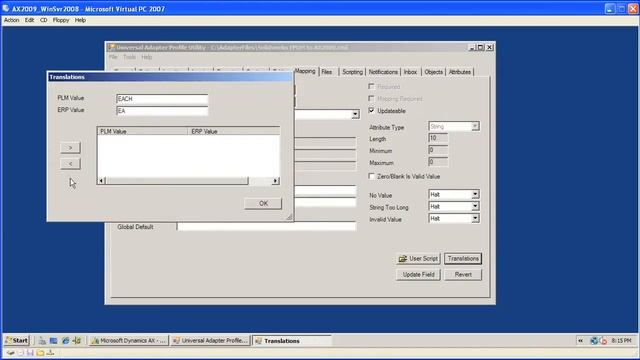Click the Internet Explorer quick launch icon
This screenshot has width=640, height=360.
[65, 340]
